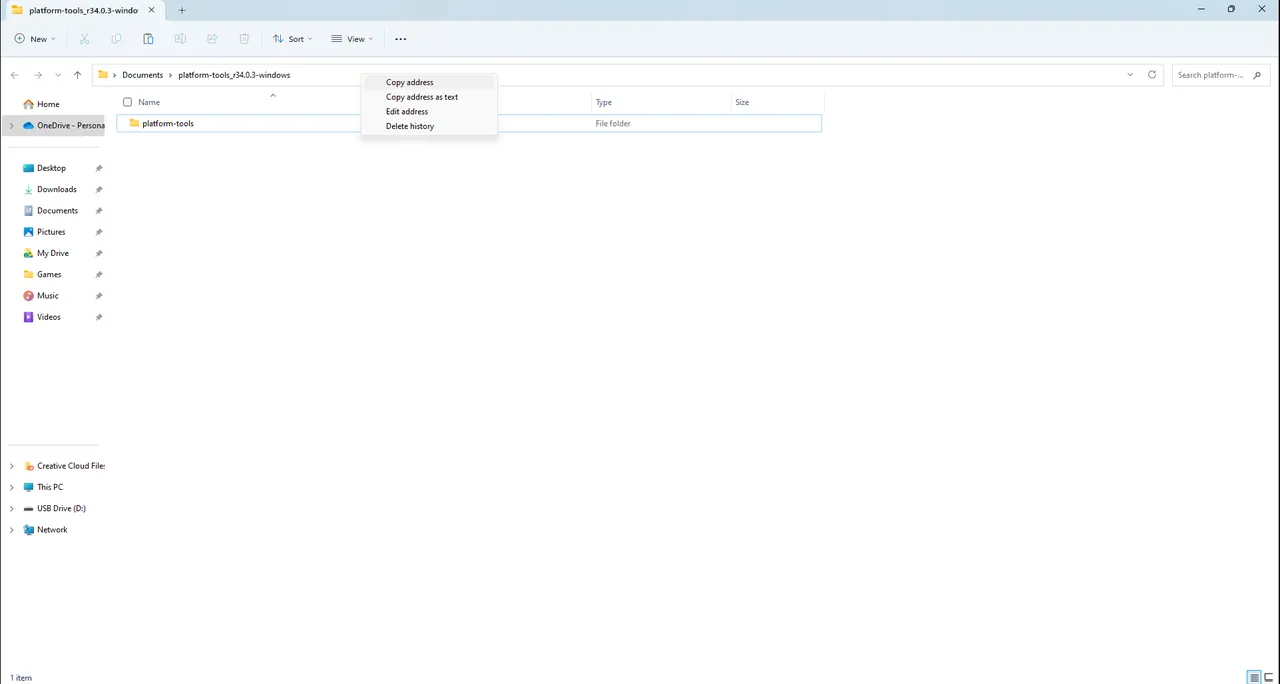Open the View dropdown menu
This screenshot has height=684, width=1280.
click(353, 39)
